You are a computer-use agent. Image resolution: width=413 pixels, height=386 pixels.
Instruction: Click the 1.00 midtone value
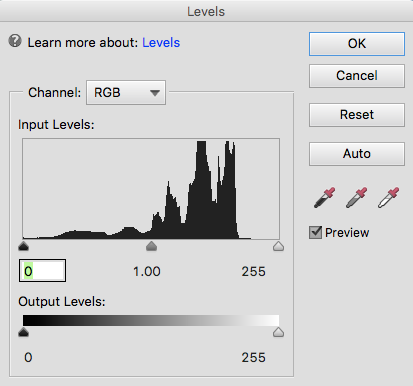click(147, 272)
